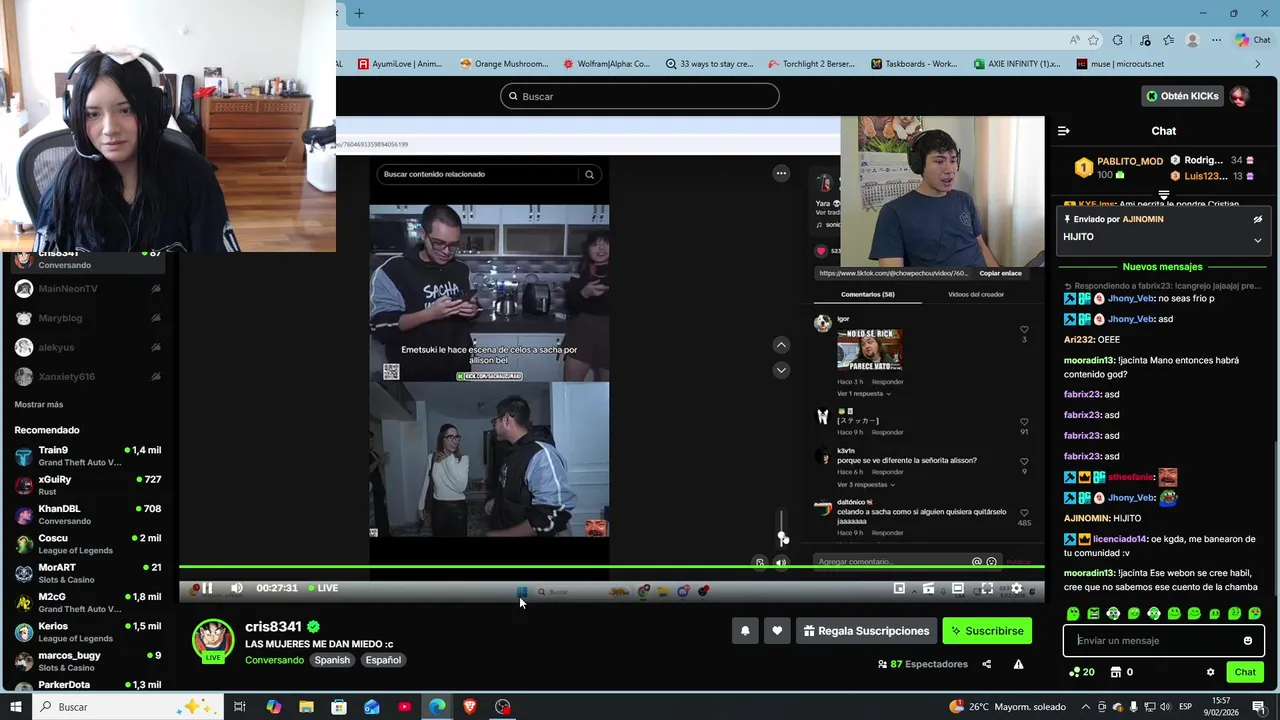This screenshot has width=1280, height=720.
Task: Insert the heart-eyes green emote at row end
Action: pos(1255,613)
